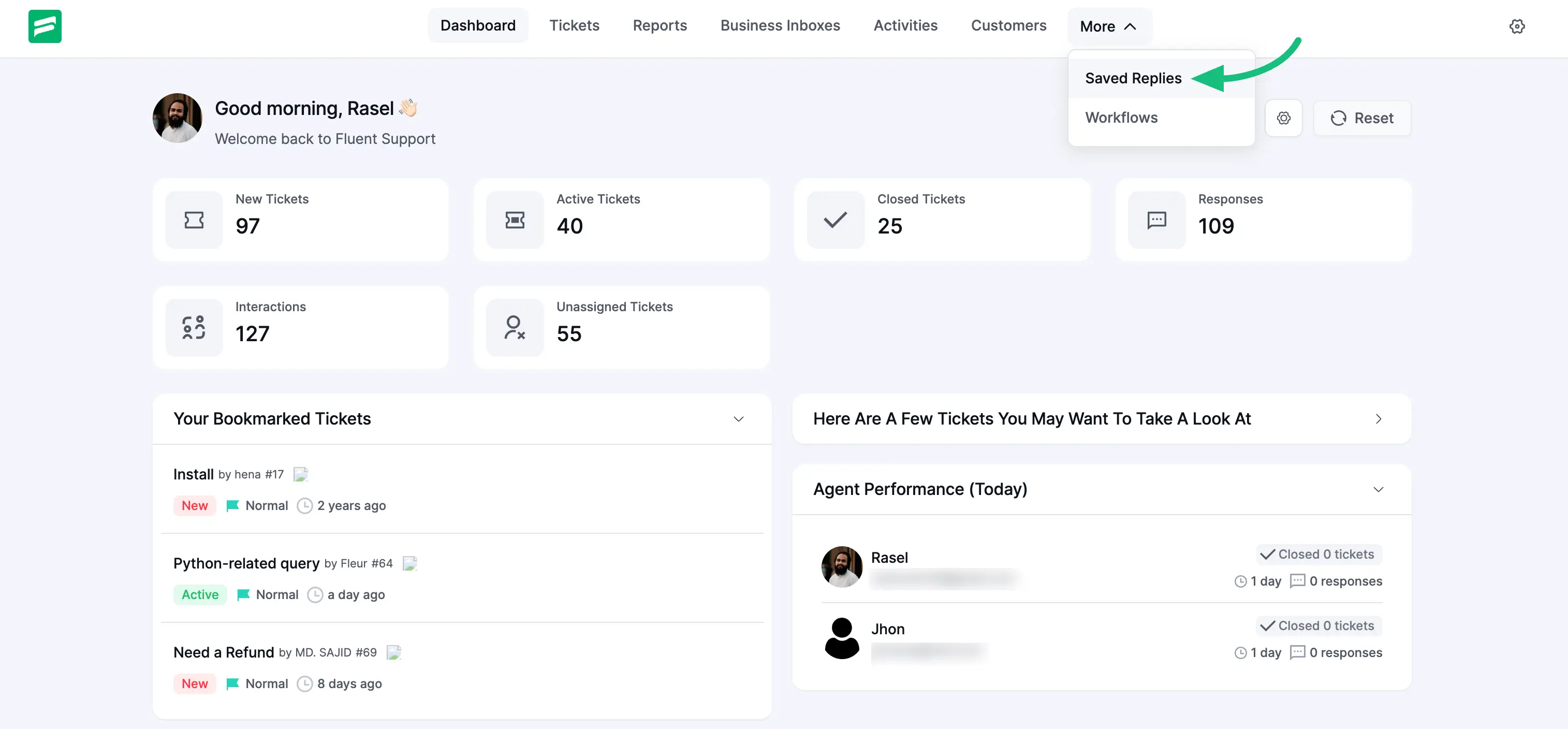Viewport: 1568px width, 729px height.
Task: Open the attachment thumbnail on Python-related query
Action: pos(409,563)
